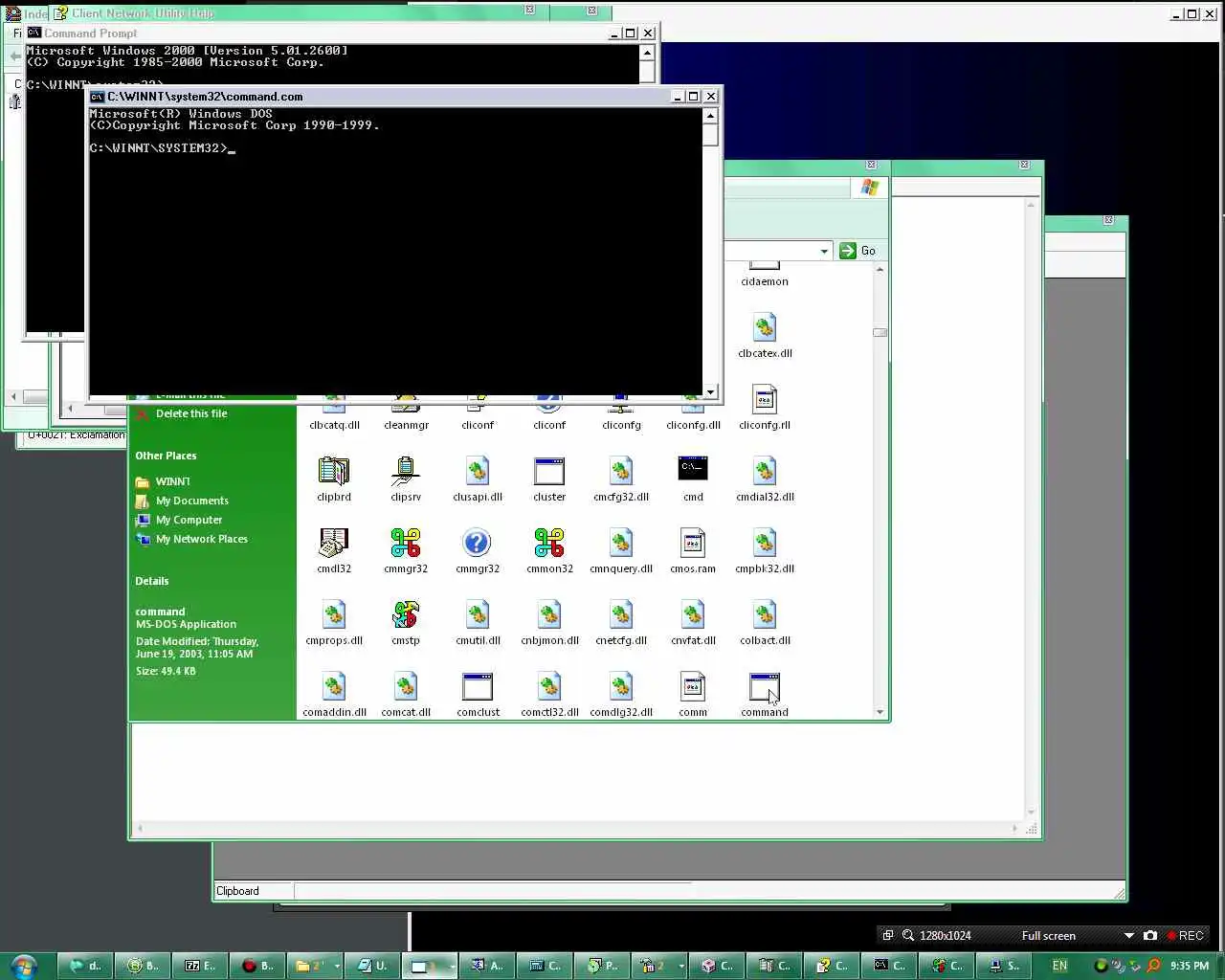Select the cmpbk32.dll file icon

(x=765, y=542)
